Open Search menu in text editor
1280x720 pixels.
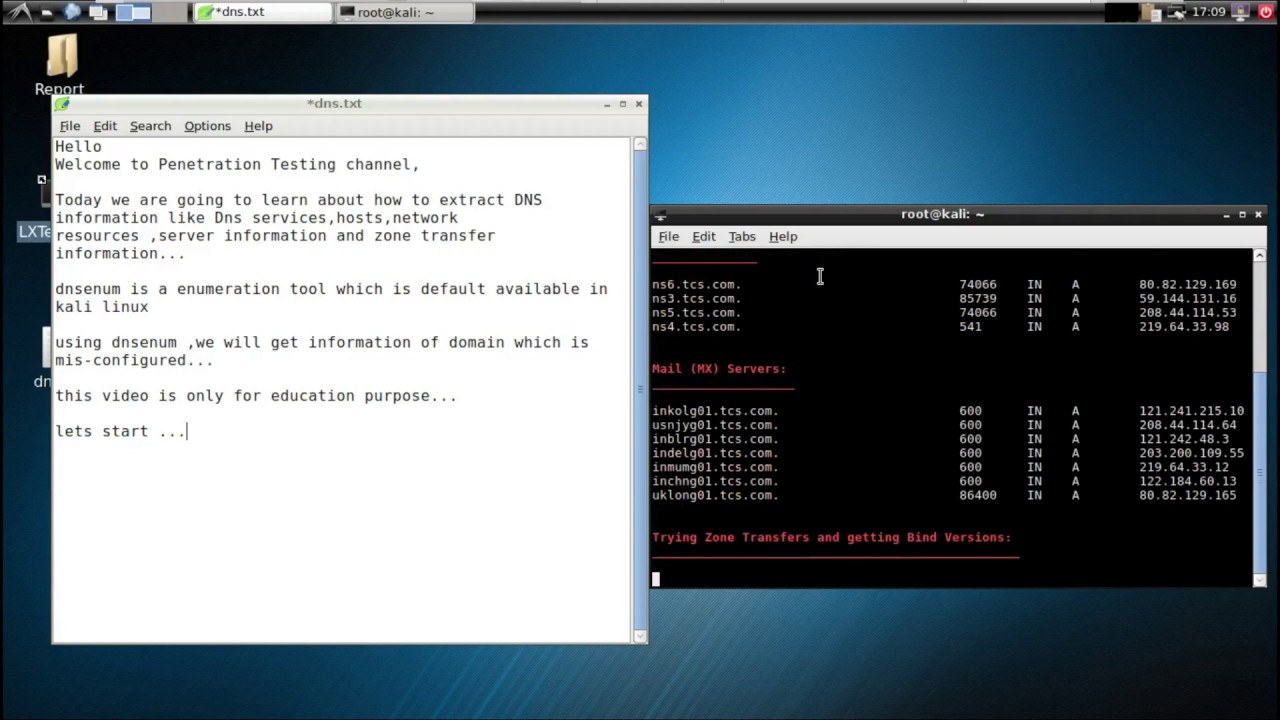(x=150, y=126)
